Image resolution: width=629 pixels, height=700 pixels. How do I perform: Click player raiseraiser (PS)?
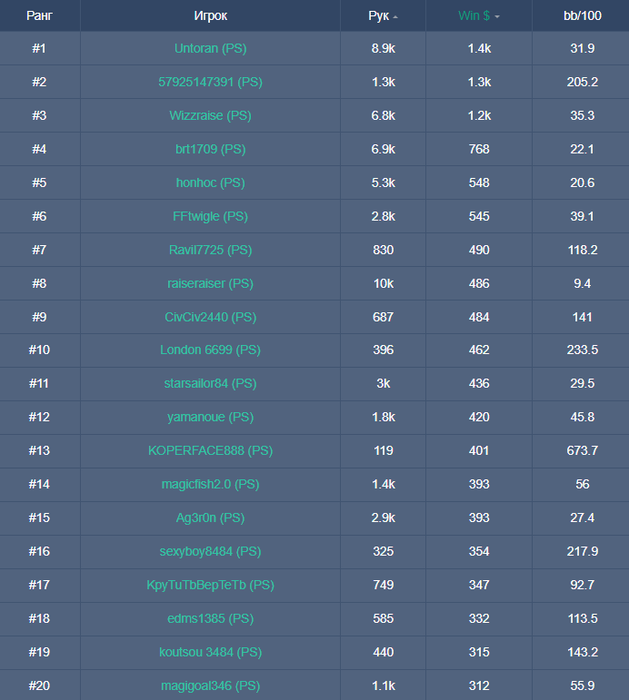tap(210, 283)
